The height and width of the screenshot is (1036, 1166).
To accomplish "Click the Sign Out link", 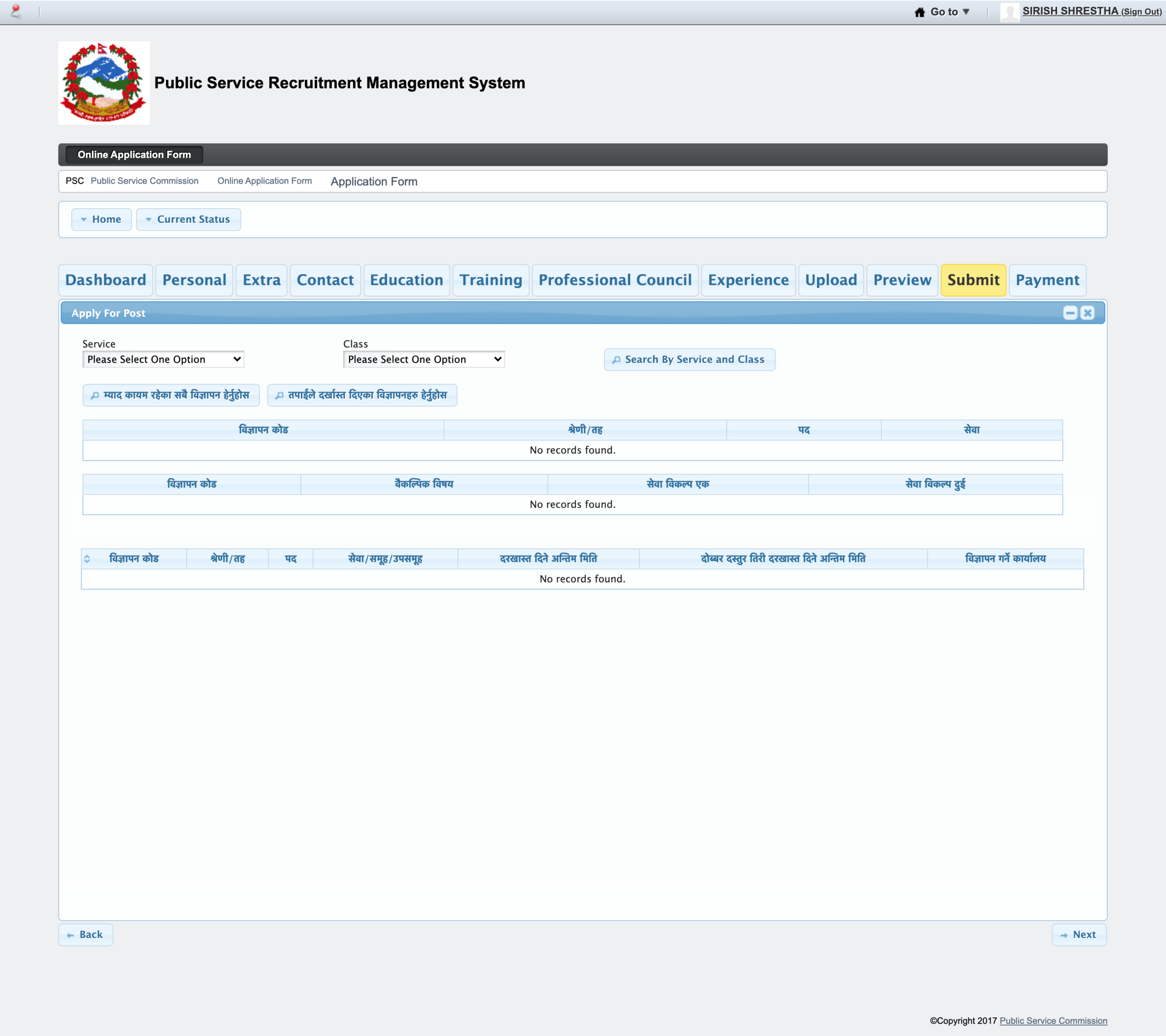I will tap(1141, 12).
